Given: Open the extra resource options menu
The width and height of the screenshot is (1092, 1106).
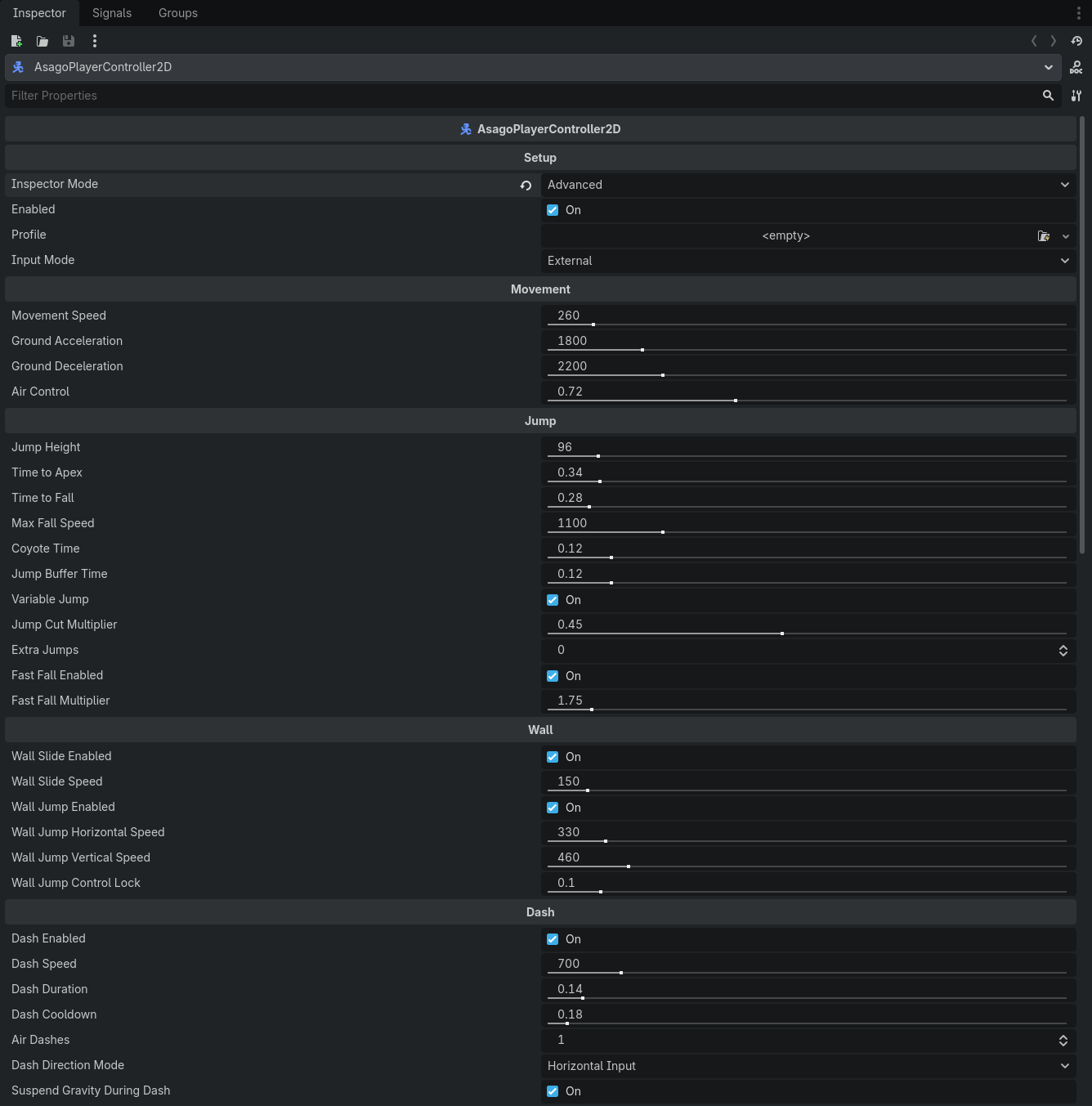Looking at the screenshot, I should [x=95, y=41].
